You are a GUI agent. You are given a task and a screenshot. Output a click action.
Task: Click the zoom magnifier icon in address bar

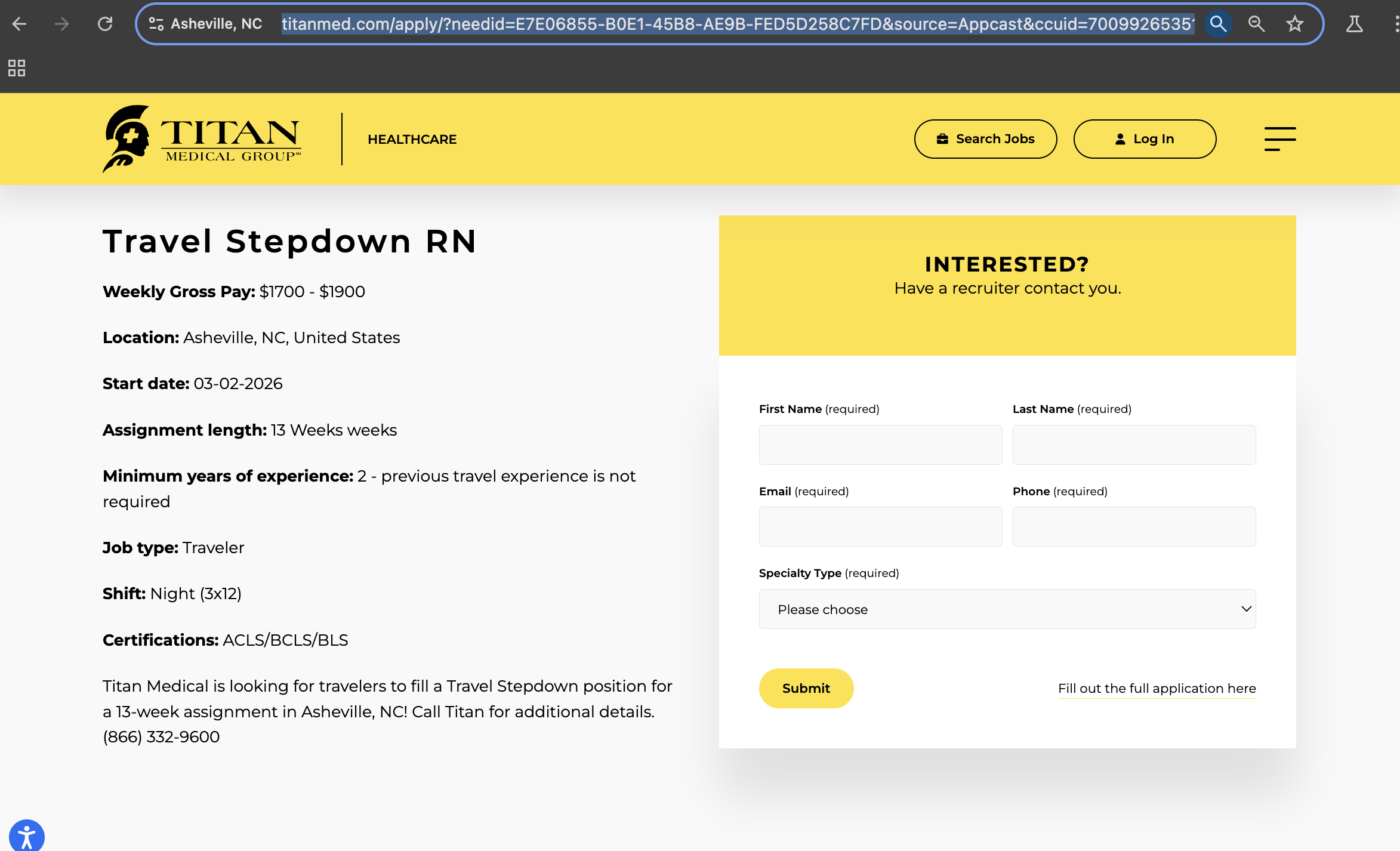click(1256, 24)
